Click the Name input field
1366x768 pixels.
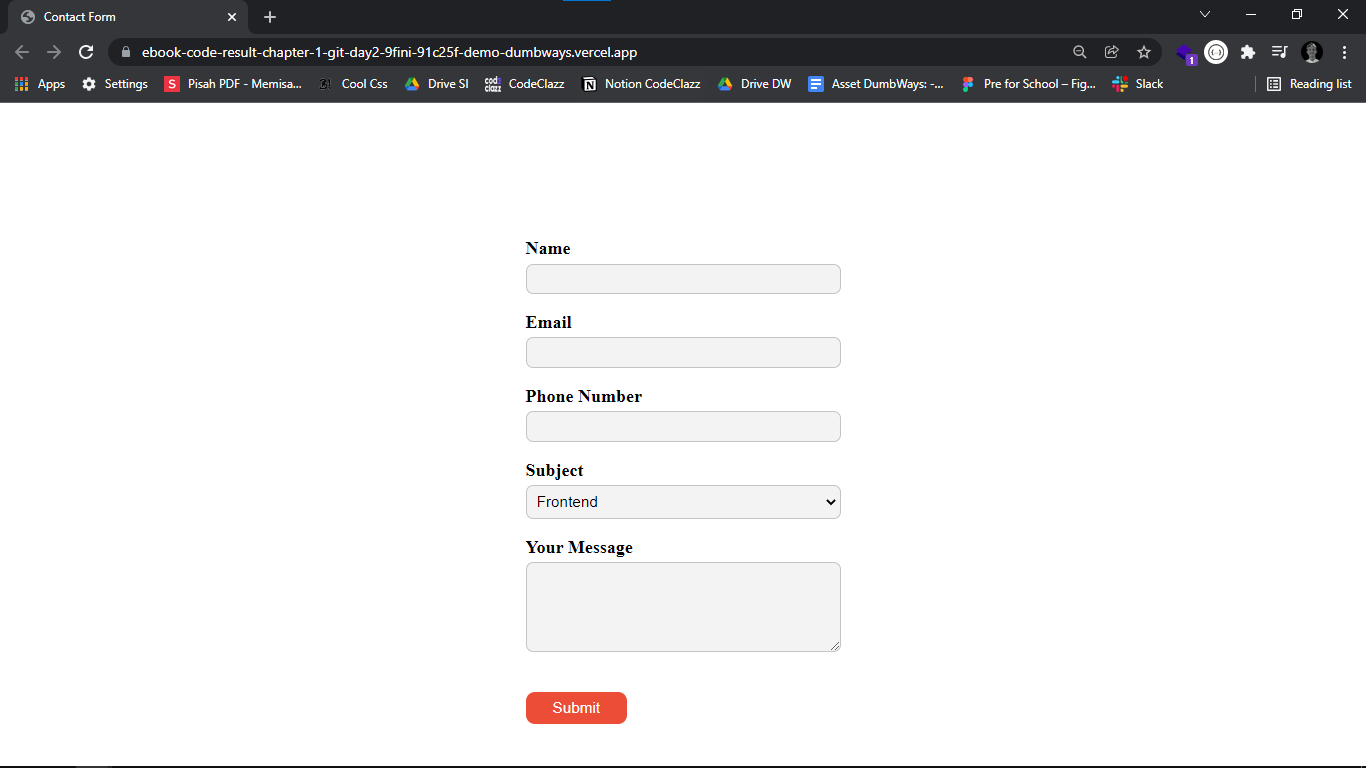tap(683, 279)
